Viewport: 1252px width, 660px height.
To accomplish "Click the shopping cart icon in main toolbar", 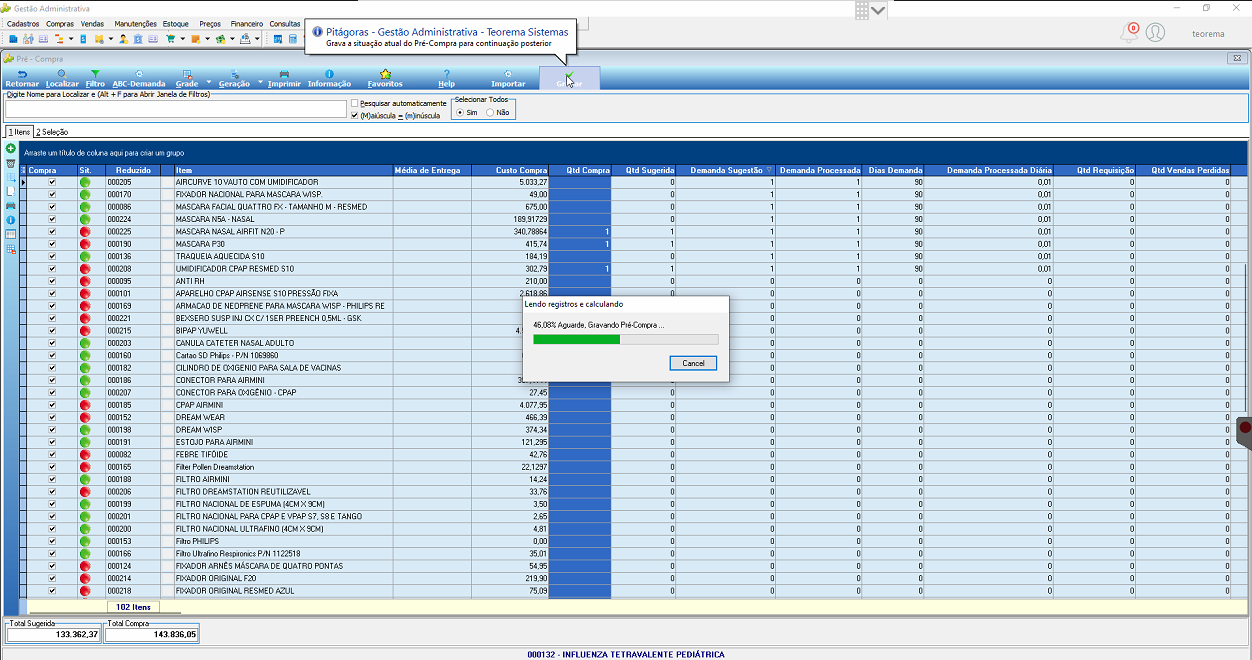I will (x=170, y=39).
